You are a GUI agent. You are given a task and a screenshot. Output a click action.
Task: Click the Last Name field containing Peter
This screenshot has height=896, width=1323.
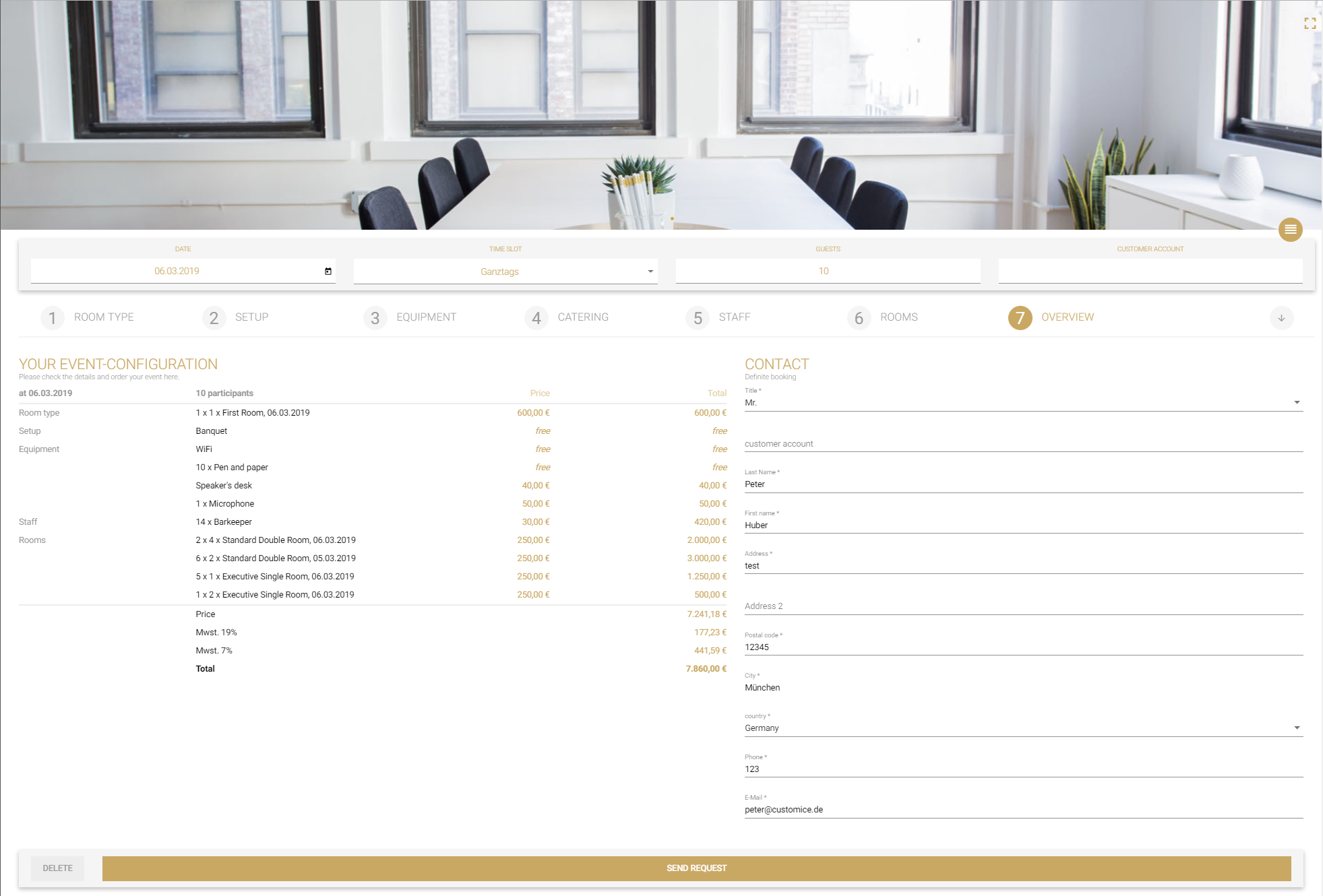click(x=1024, y=484)
